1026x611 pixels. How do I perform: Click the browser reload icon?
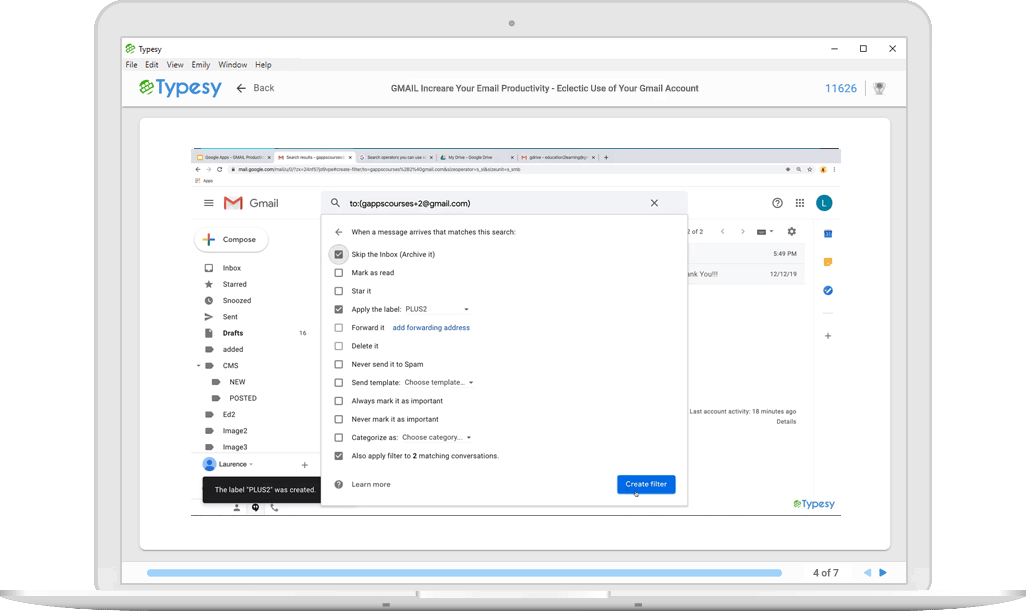(219, 169)
